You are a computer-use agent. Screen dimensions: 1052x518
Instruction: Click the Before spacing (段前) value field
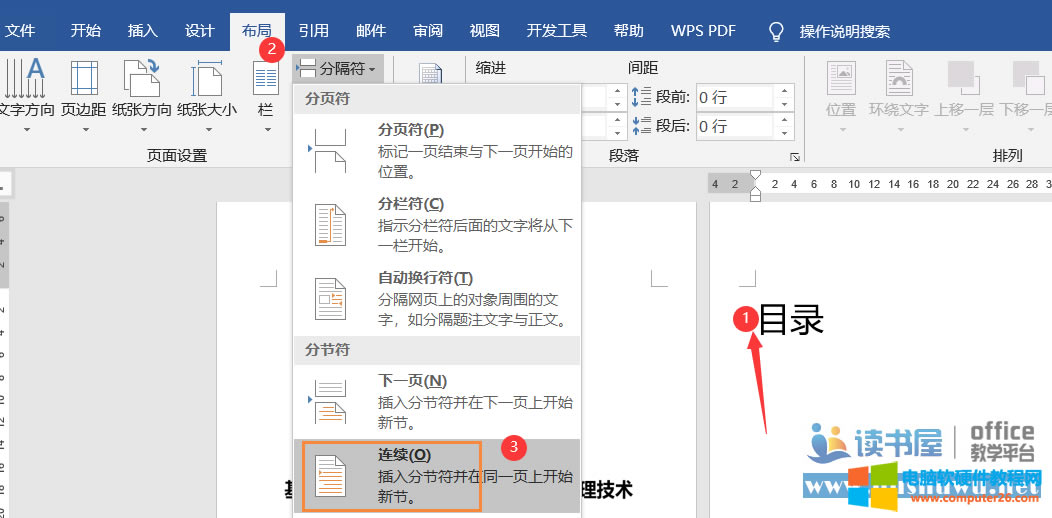click(734, 97)
